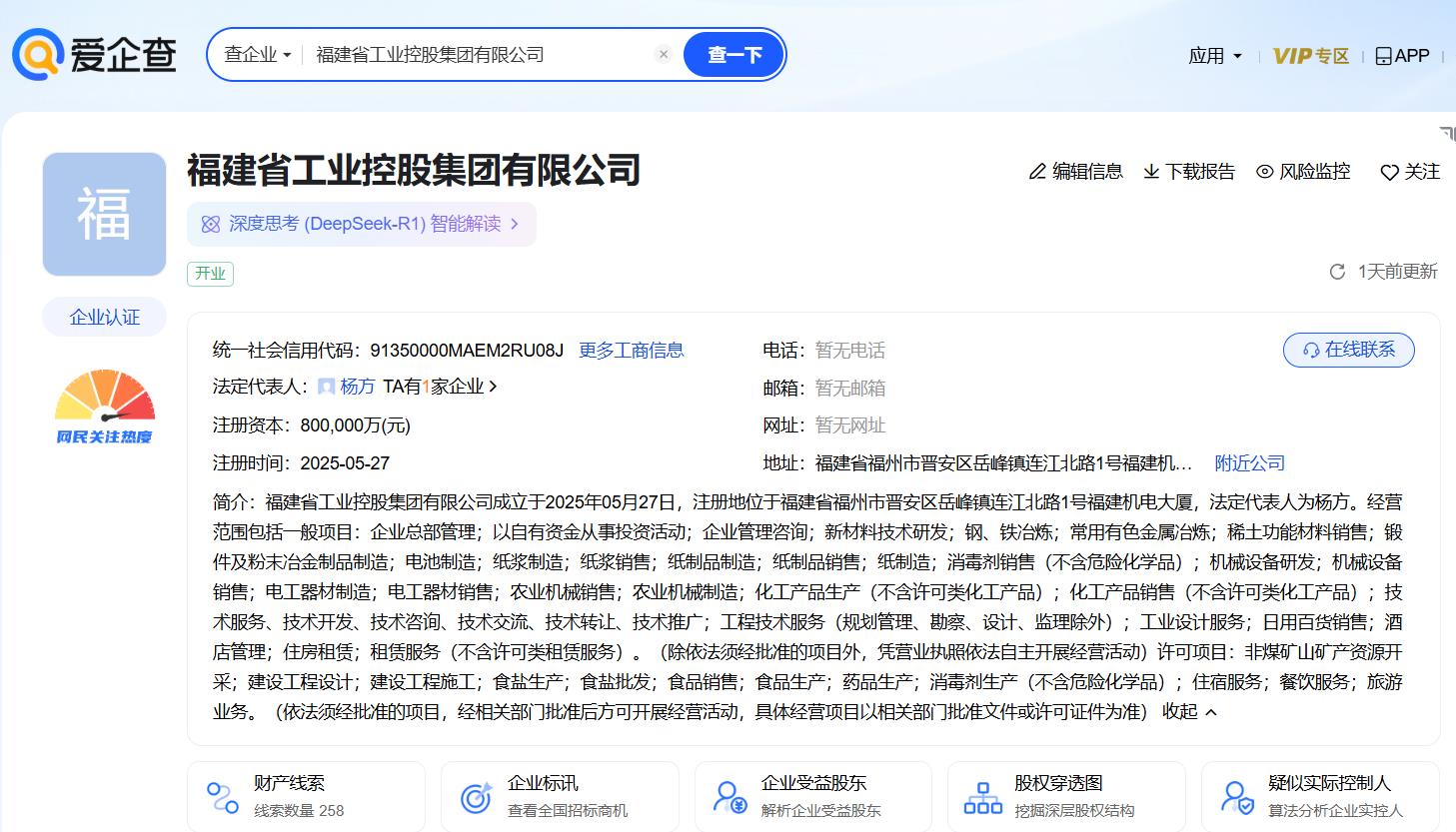
Task: Follow the company with 关注 heart
Action: pyautogui.click(x=1410, y=172)
